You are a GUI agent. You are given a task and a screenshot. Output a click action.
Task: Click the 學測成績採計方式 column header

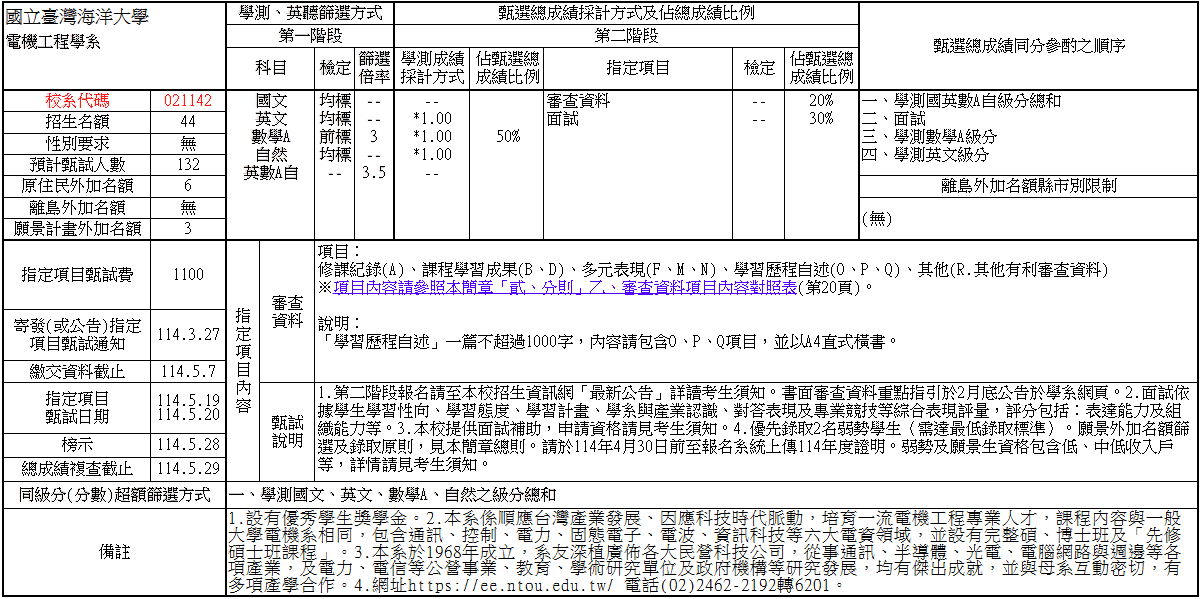[432, 68]
